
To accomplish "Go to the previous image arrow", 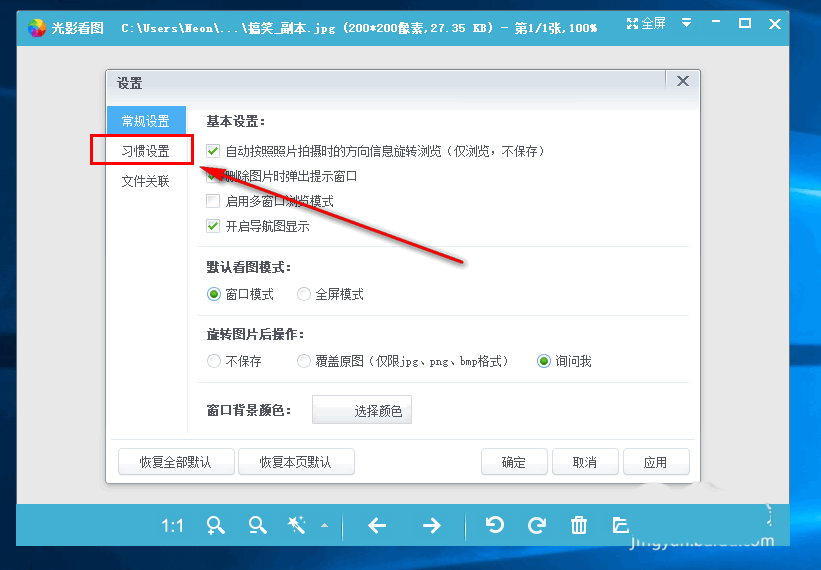I will [377, 525].
